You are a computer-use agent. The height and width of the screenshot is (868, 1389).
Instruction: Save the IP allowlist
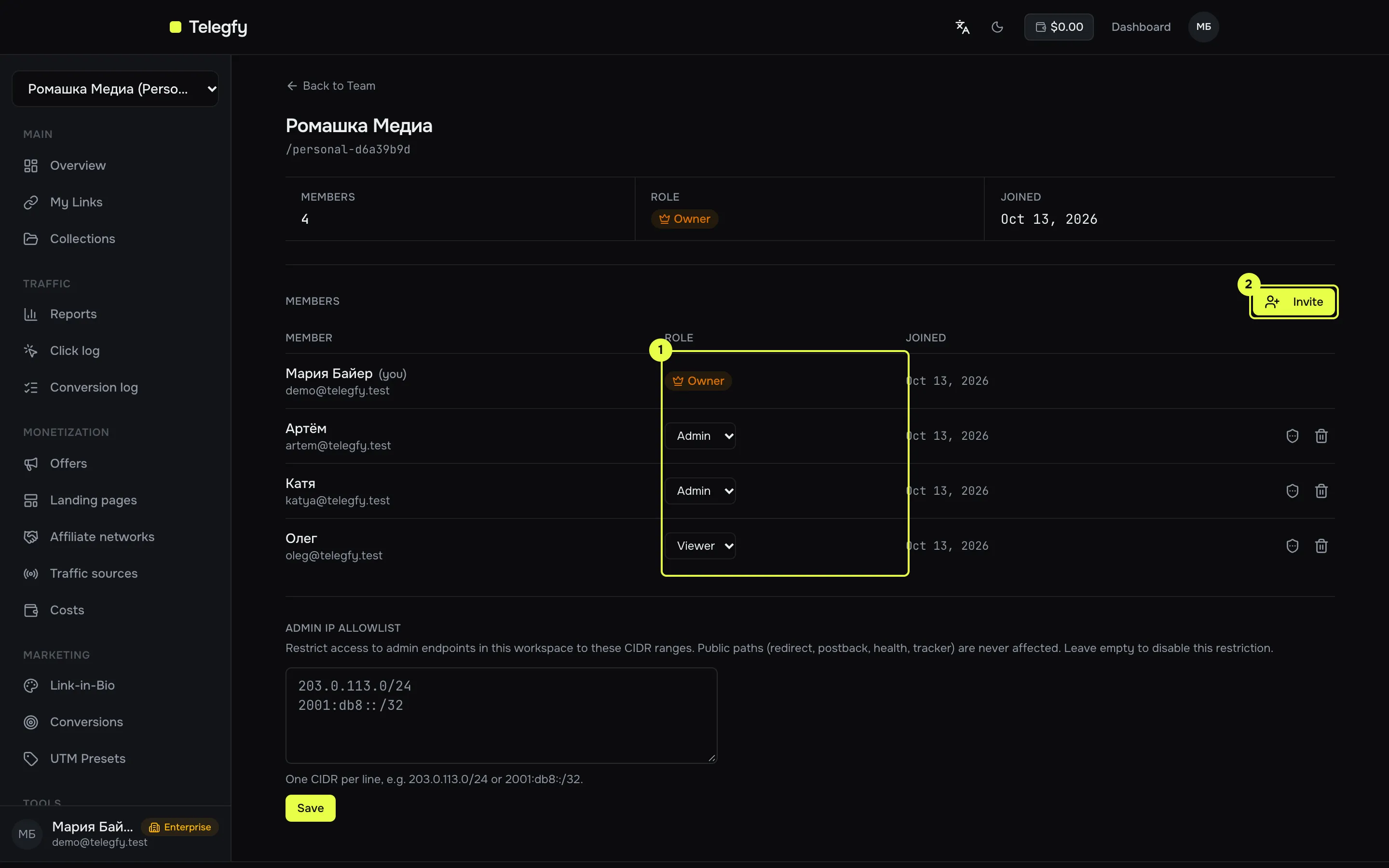(311, 808)
